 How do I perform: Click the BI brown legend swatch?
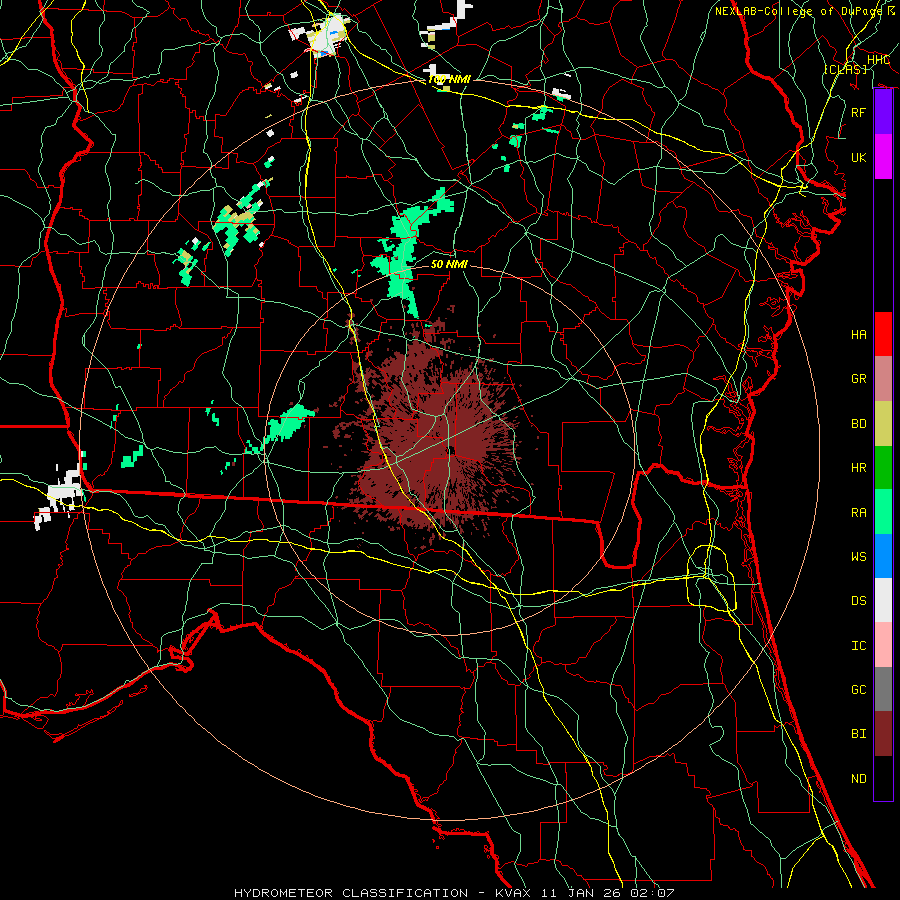click(x=883, y=734)
